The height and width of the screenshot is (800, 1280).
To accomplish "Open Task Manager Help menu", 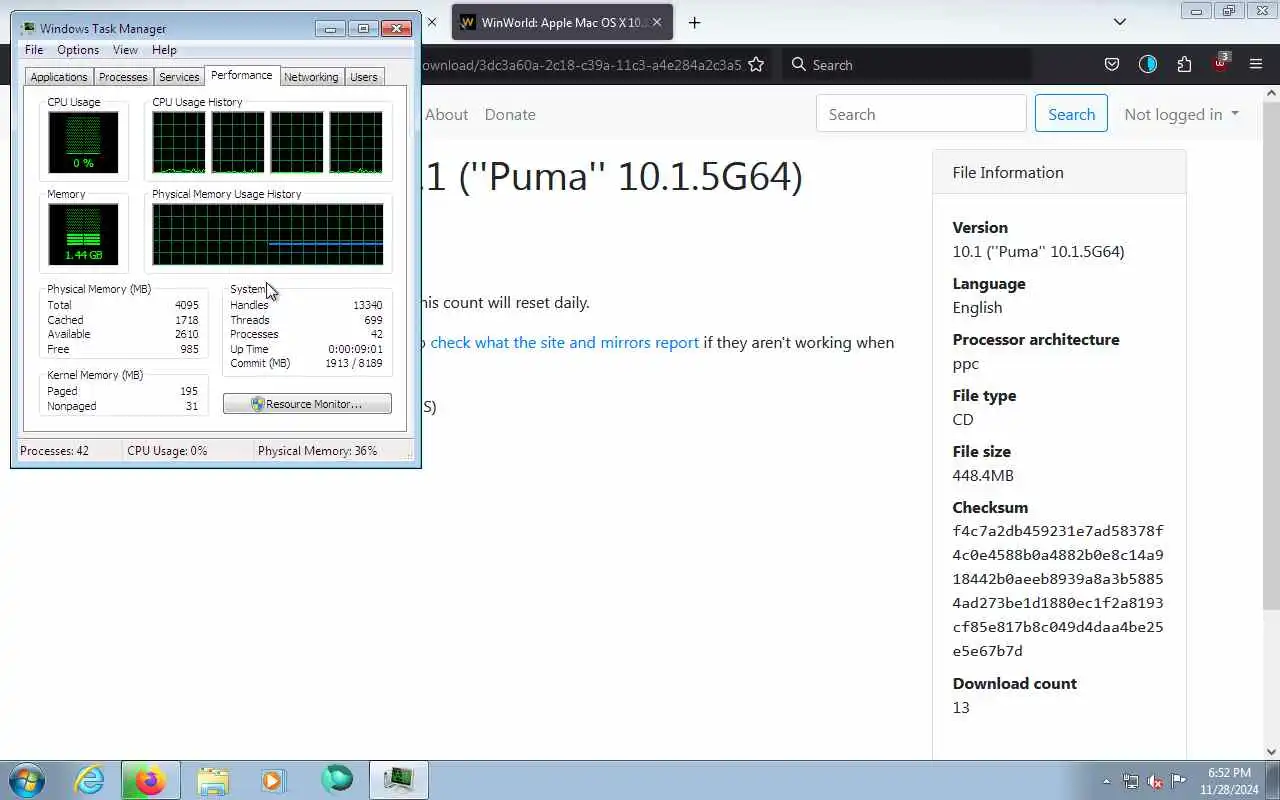I will (x=164, y=50).
